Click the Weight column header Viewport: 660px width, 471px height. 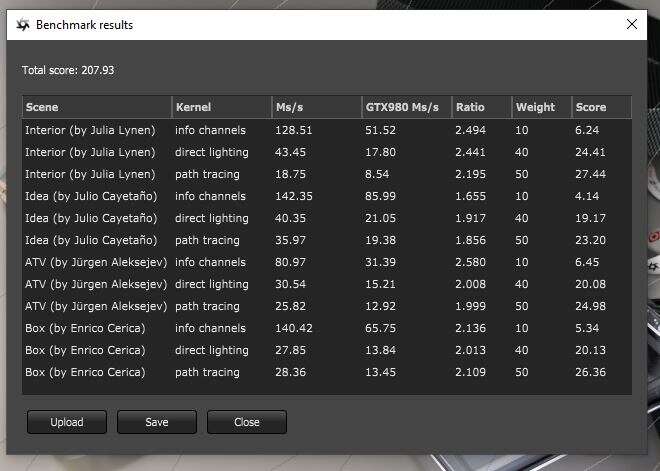coord(542,107)
